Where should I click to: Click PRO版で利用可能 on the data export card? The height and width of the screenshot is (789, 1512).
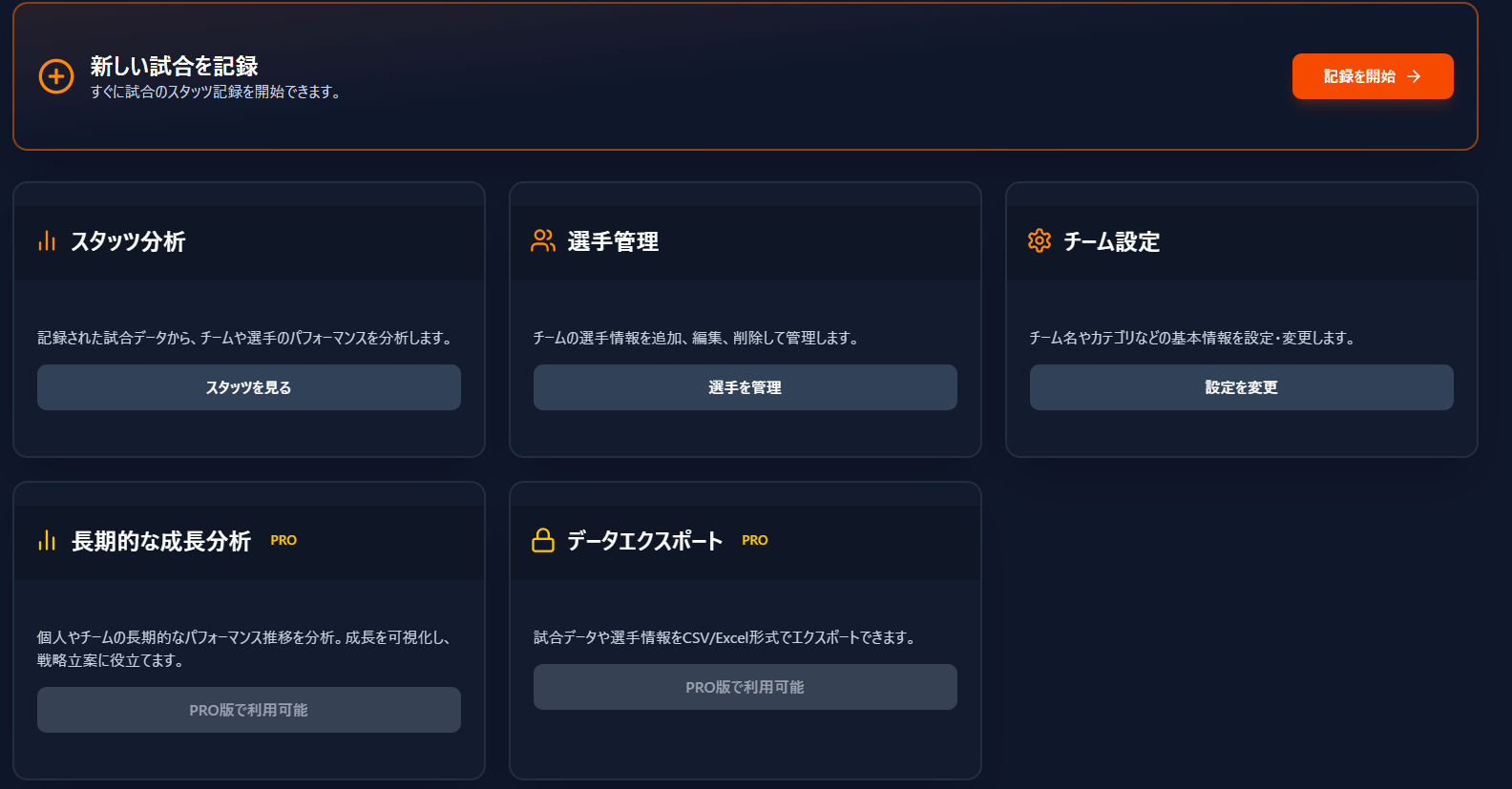click(745, 687)
